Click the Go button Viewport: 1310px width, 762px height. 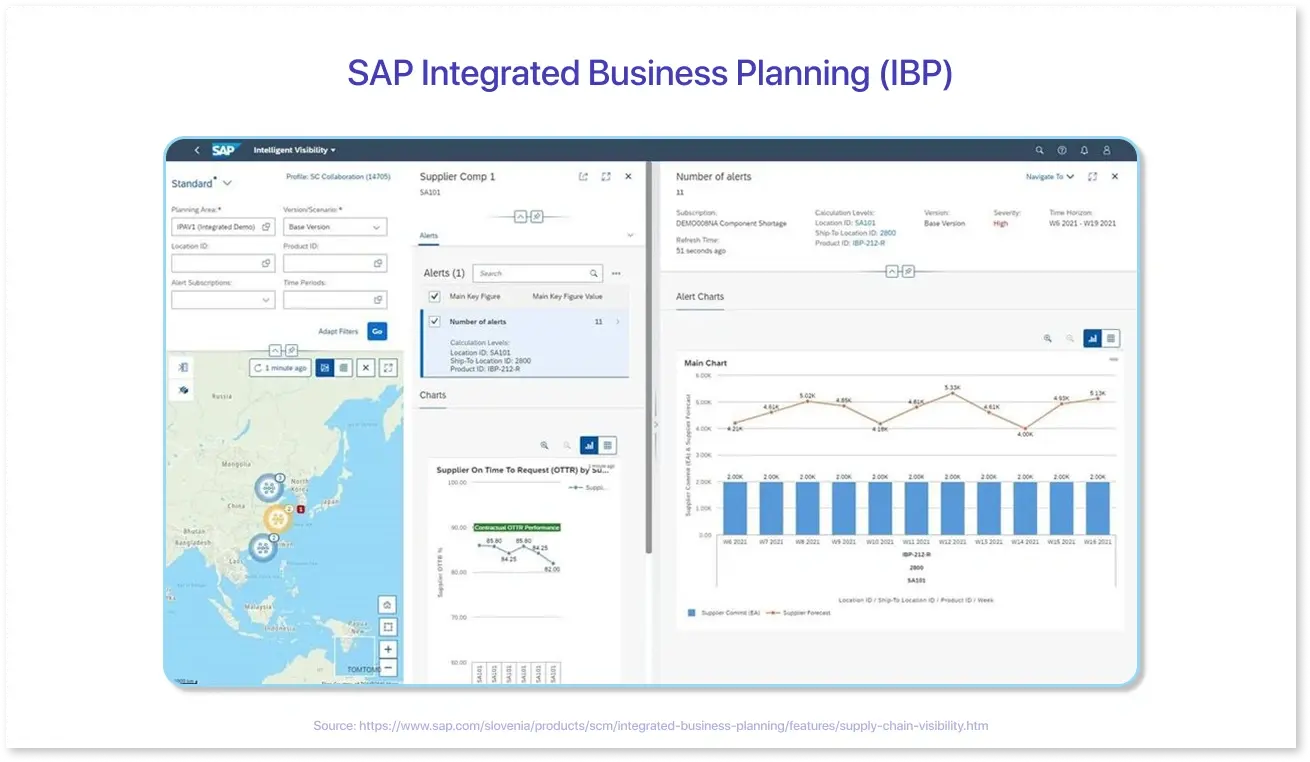(377, 331)
